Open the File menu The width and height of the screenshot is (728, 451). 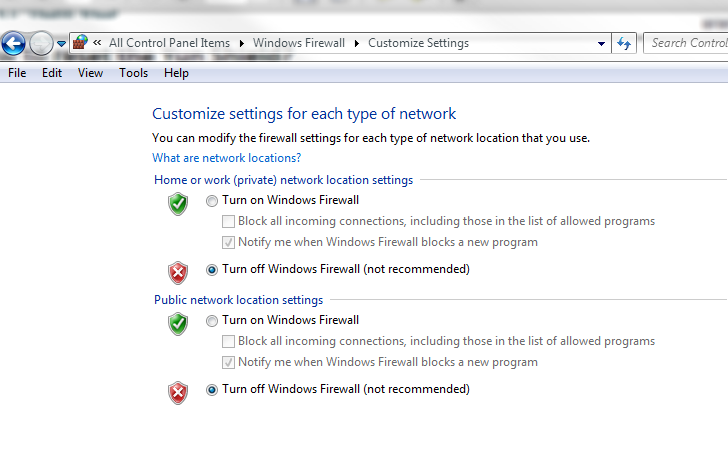[x=17, y=73]
